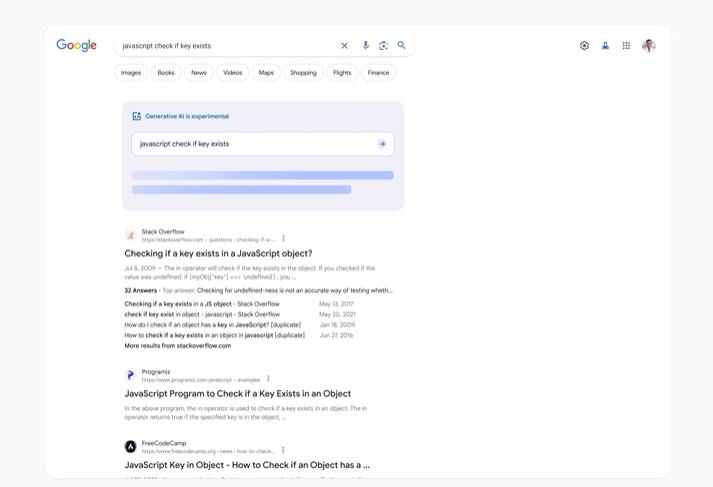The width and height of the screenshot is (713, 487).
Task: Open Google Lens image search icon
Action: point(383,45)
